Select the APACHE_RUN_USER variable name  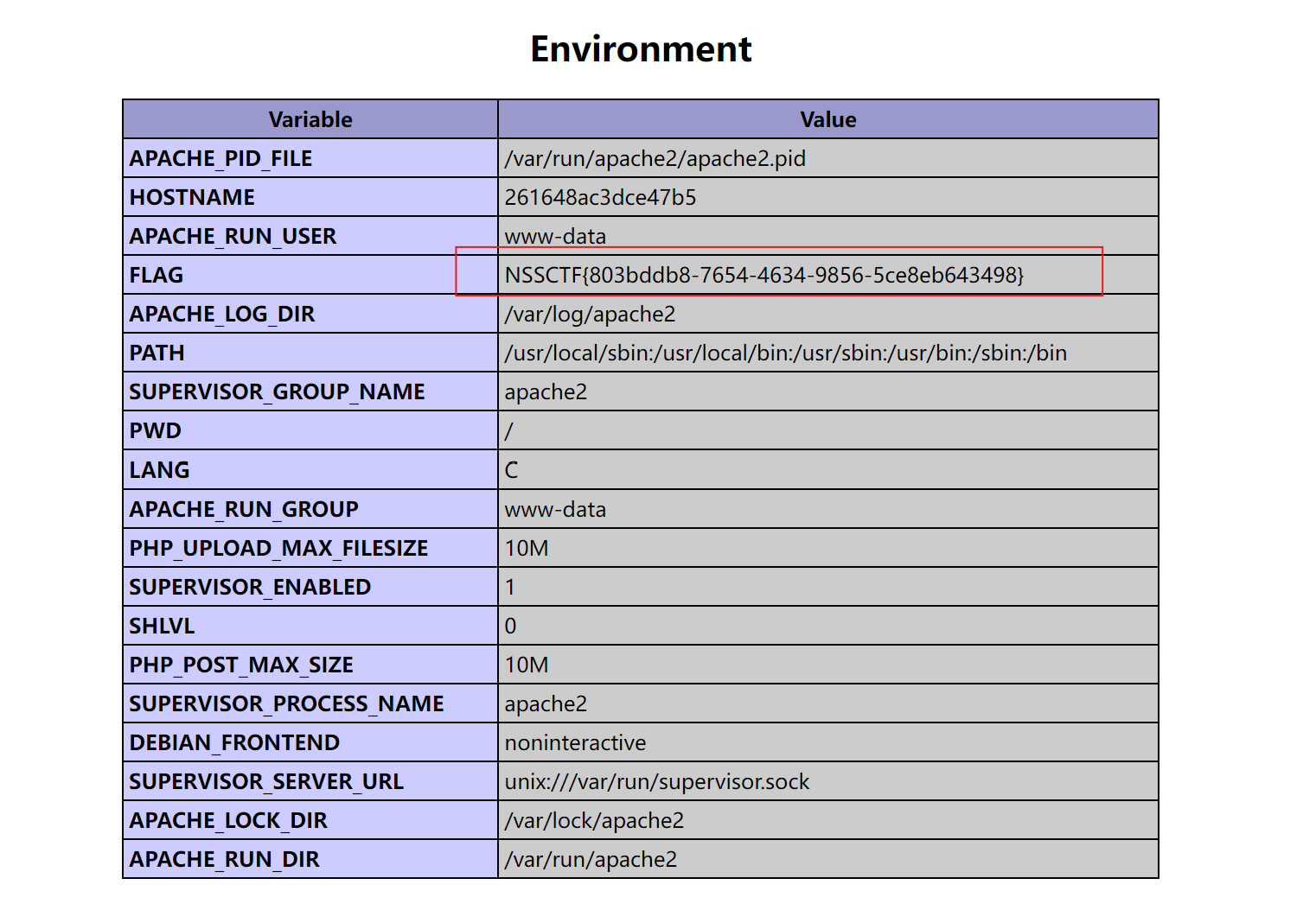pos(233,237)
